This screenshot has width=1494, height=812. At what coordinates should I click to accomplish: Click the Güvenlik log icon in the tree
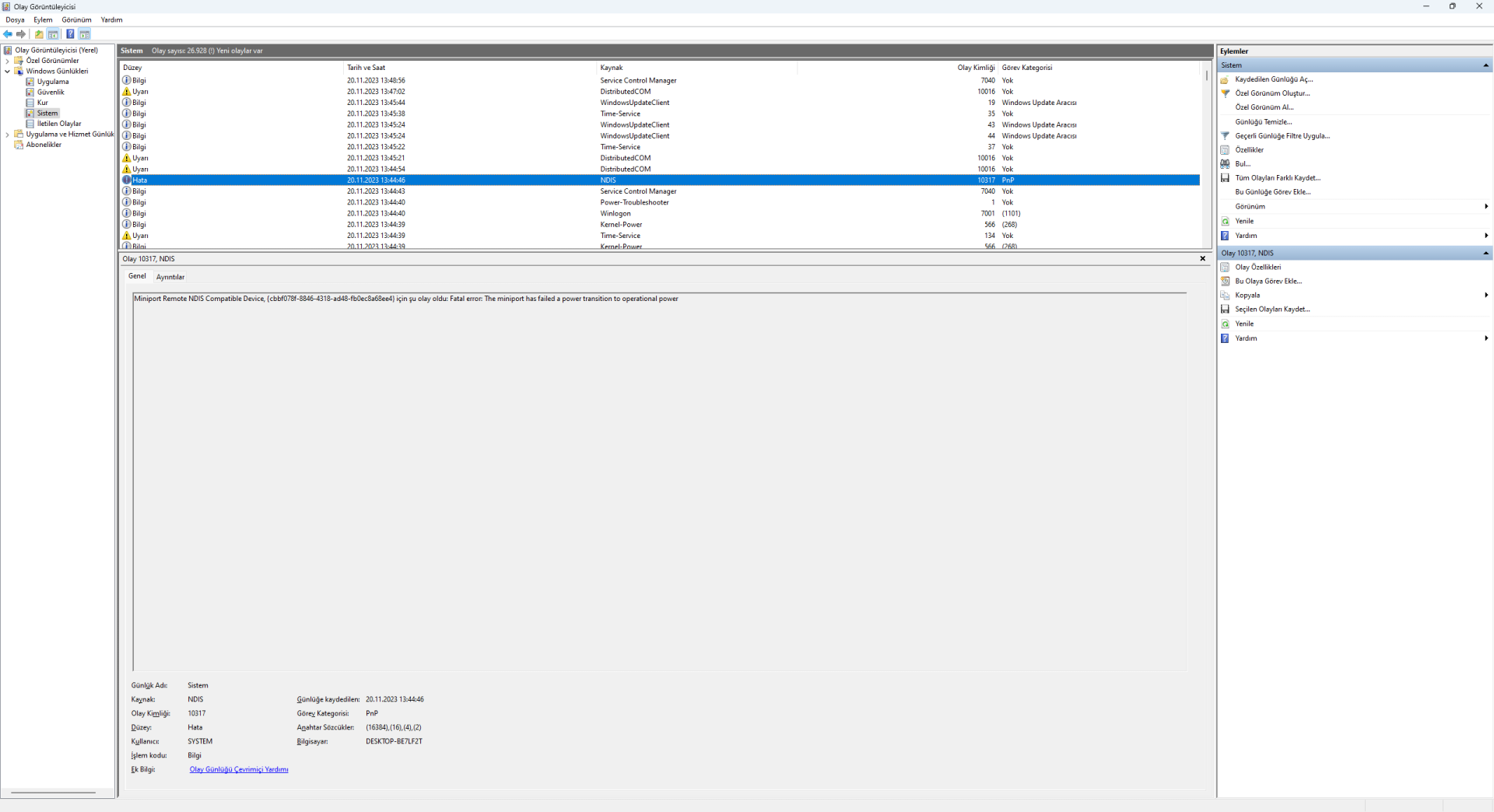[30, 93]
